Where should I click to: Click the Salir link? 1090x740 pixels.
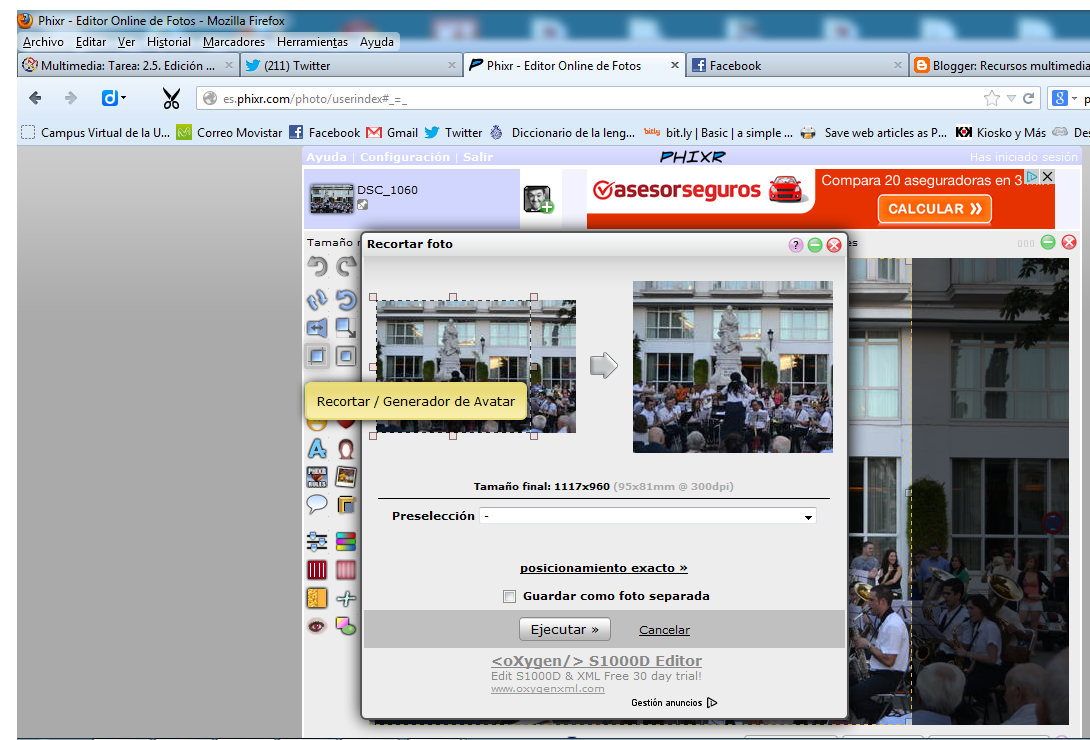click(x=478, y=157)
